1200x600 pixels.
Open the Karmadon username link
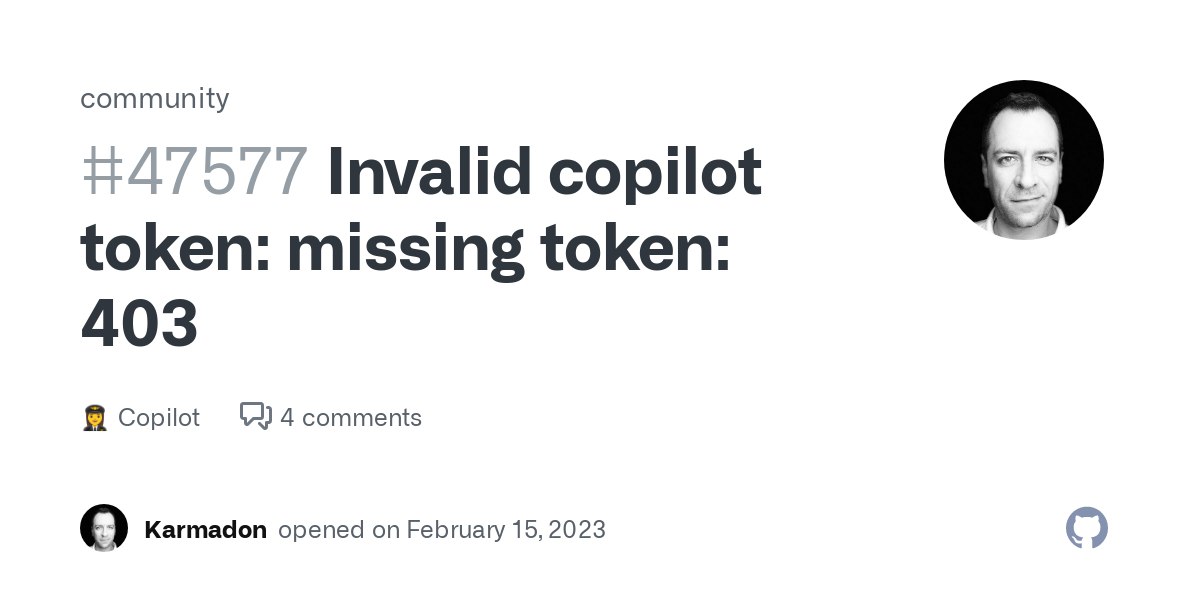[205, 529]
